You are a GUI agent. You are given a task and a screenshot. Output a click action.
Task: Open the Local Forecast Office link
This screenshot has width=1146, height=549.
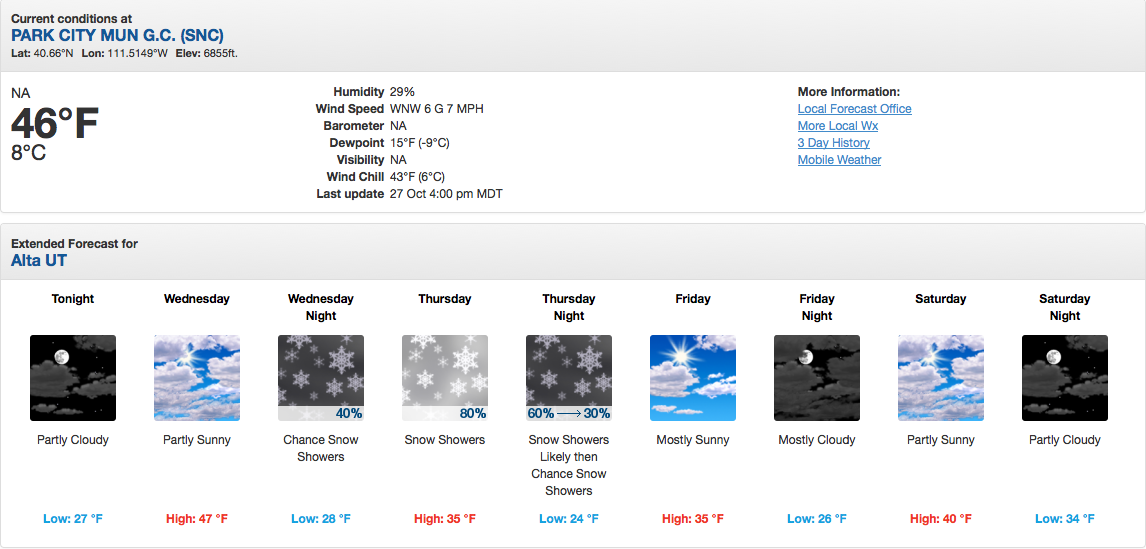(854, 109)
